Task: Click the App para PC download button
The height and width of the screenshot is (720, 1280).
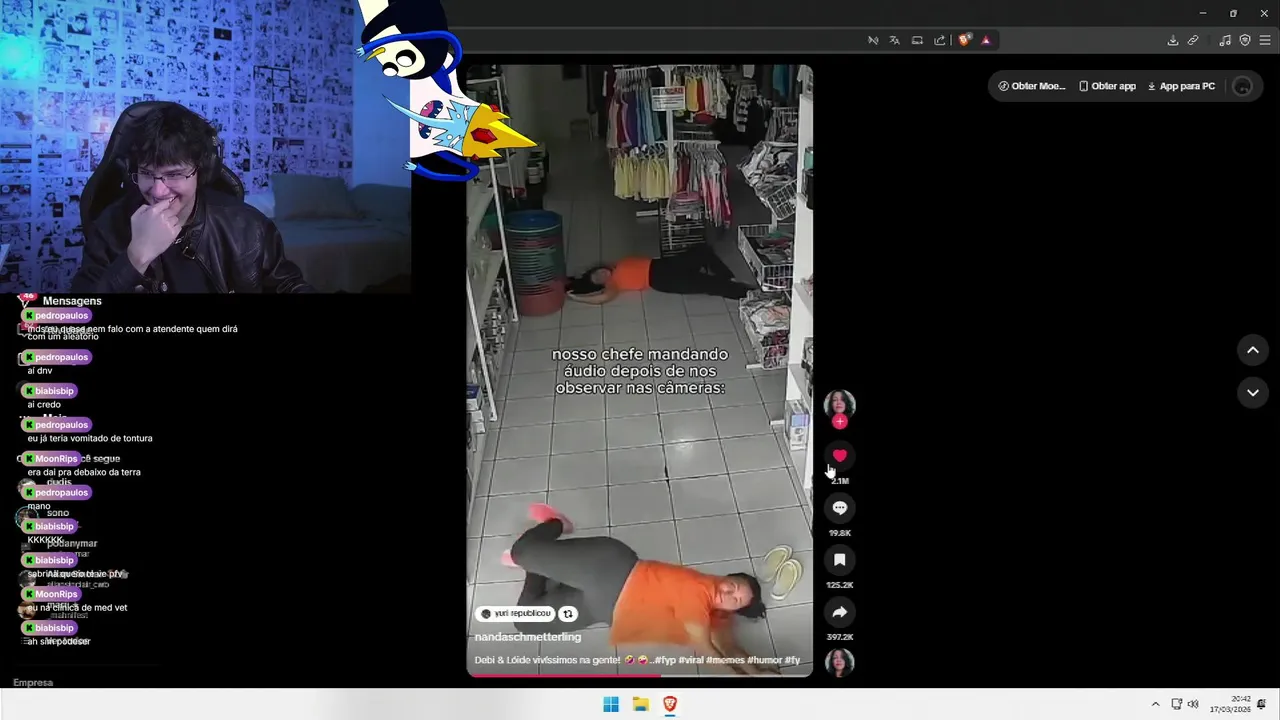Action: 1181,86
